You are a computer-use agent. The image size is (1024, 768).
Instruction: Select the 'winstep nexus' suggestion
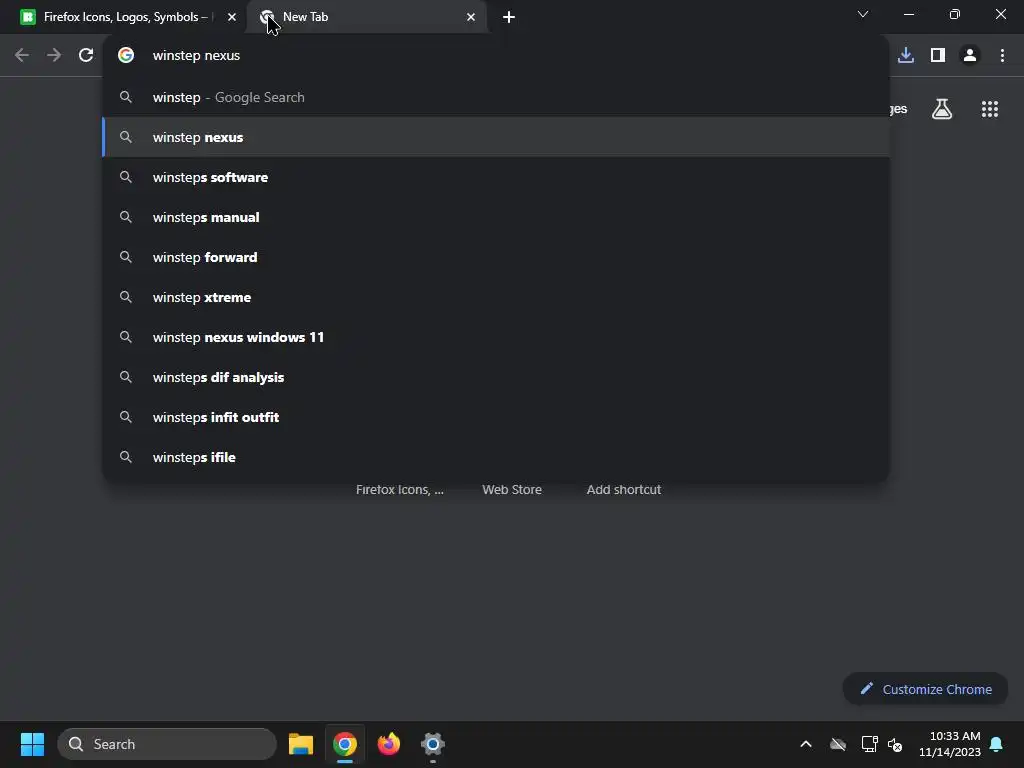pos(496,137)
